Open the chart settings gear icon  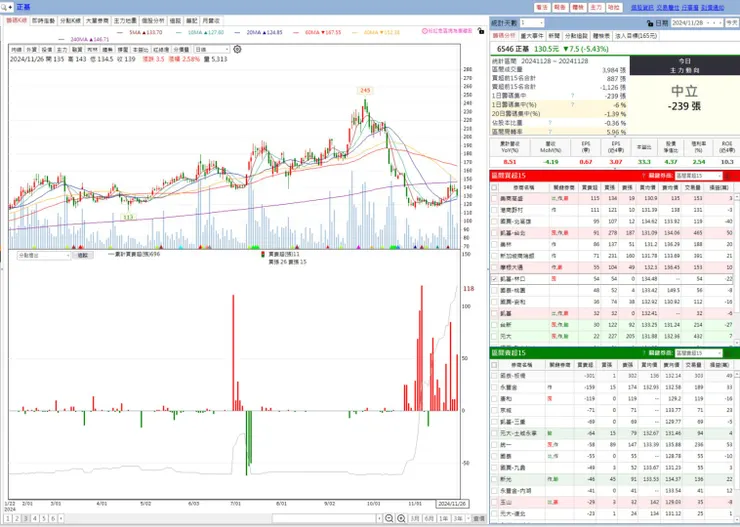237,49
